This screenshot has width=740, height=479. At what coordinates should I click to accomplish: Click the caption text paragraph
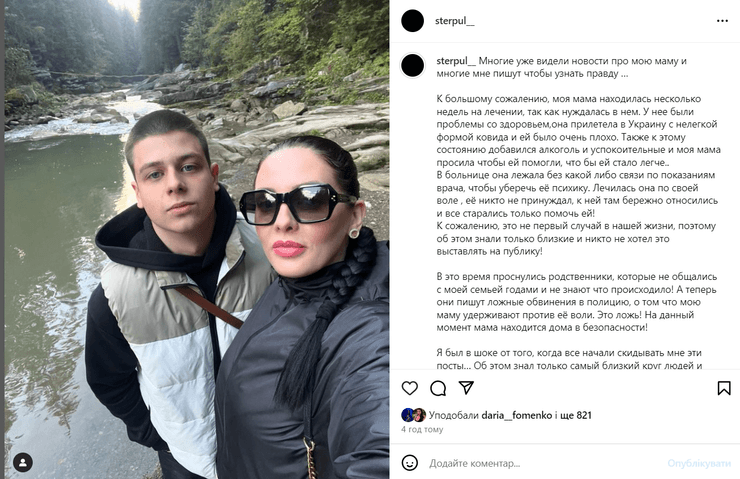tap(577, 213)
